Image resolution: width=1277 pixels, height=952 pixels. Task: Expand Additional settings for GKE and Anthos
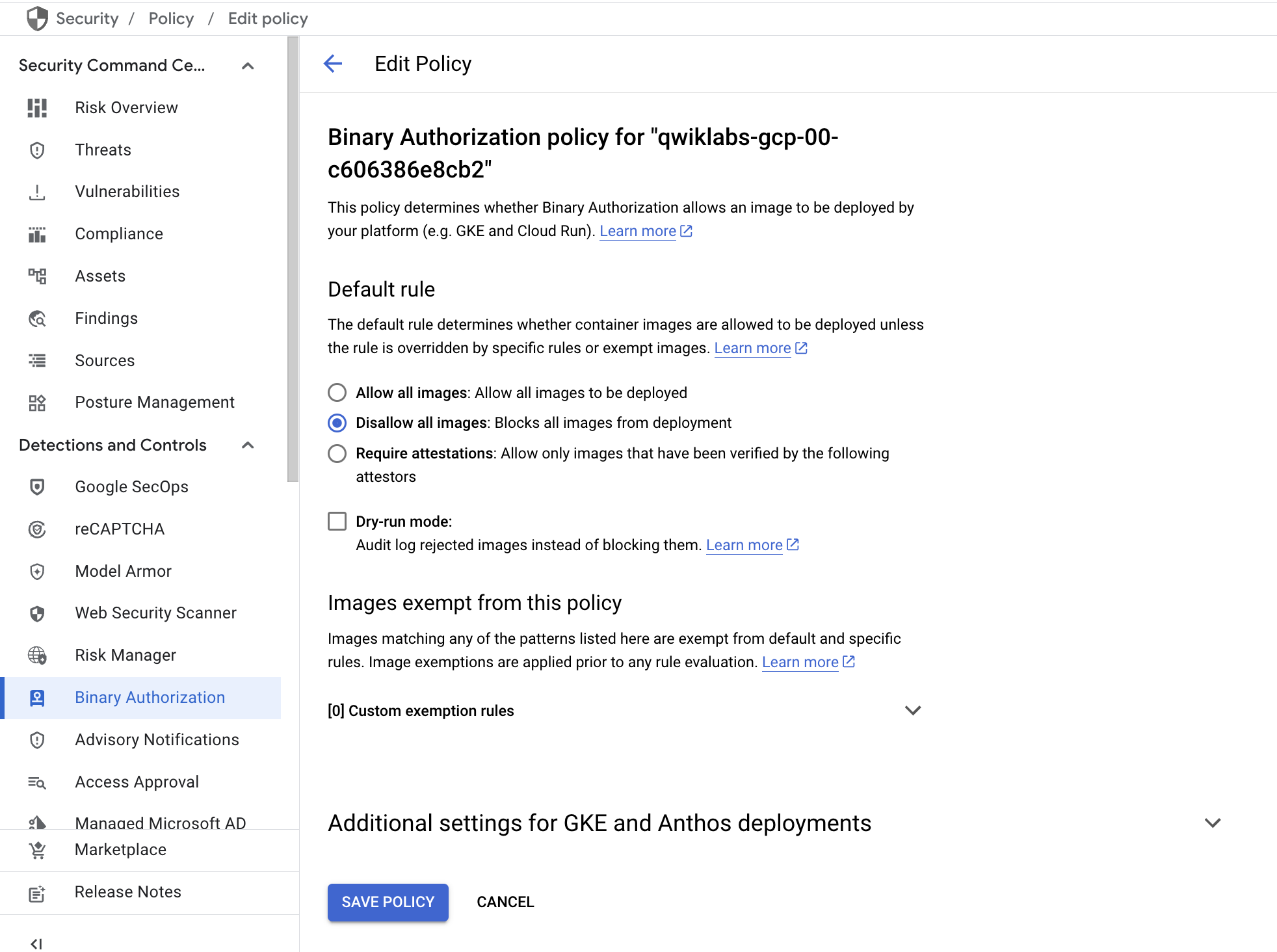(1213, 823)
